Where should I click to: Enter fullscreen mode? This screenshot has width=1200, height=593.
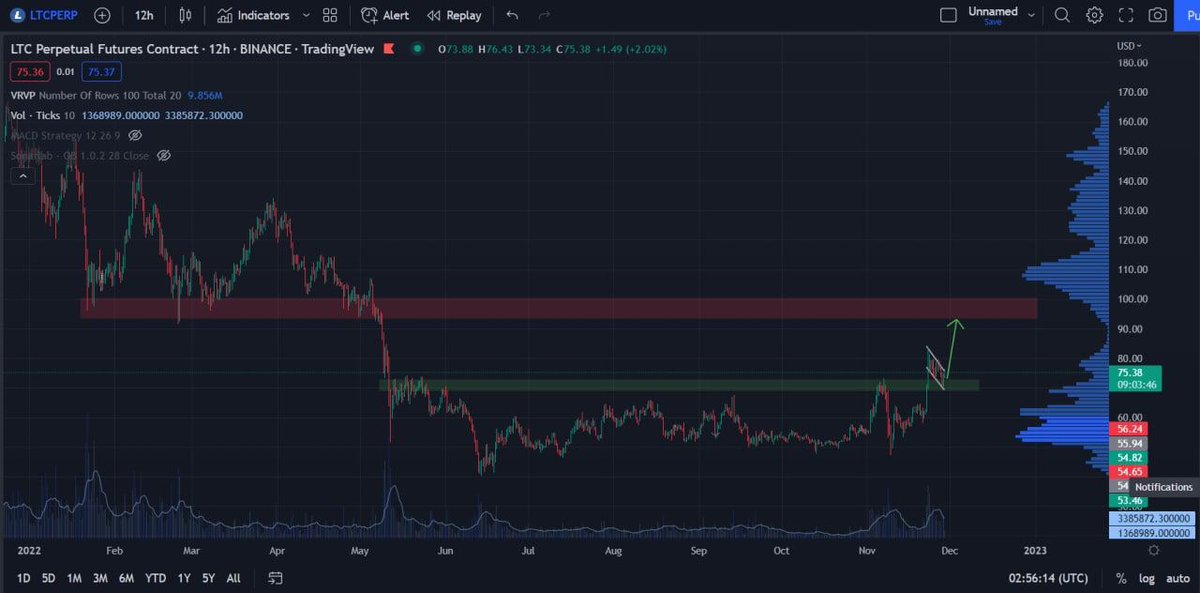coord(1126,15)
